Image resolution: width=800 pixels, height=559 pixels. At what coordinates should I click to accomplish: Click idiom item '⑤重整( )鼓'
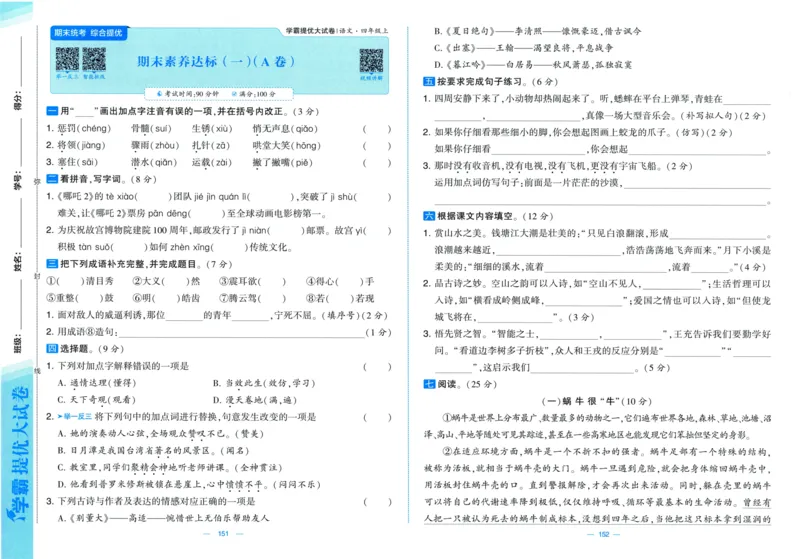80,298
